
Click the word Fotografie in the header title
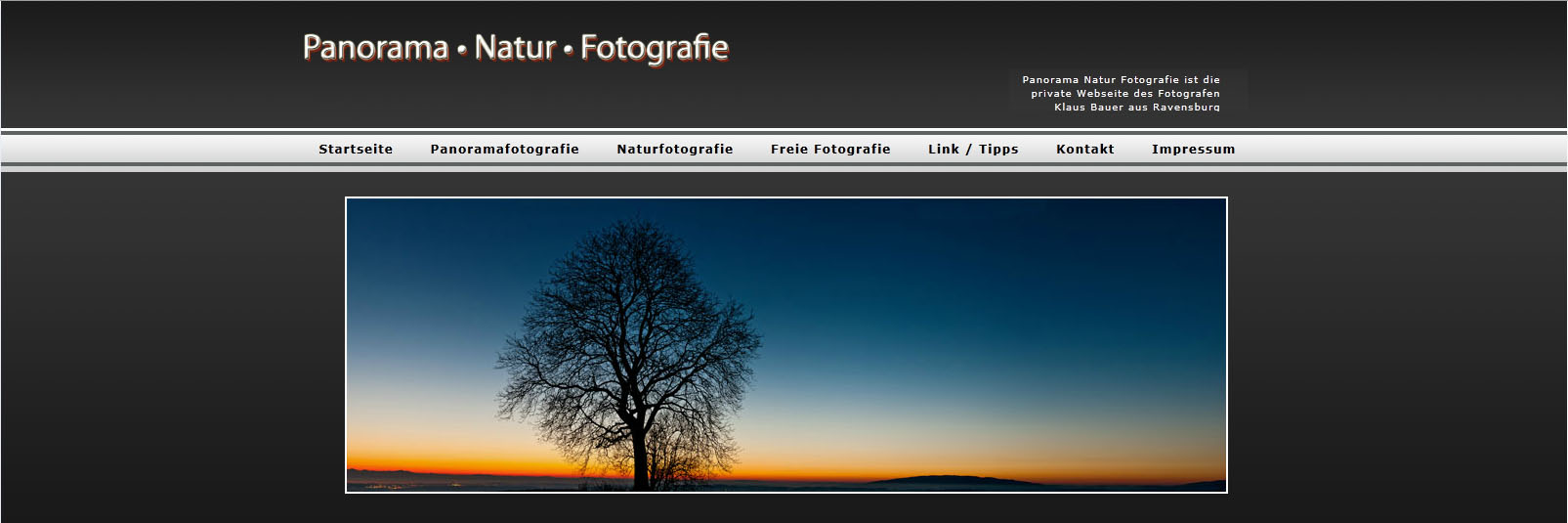(x=654, y=48)
